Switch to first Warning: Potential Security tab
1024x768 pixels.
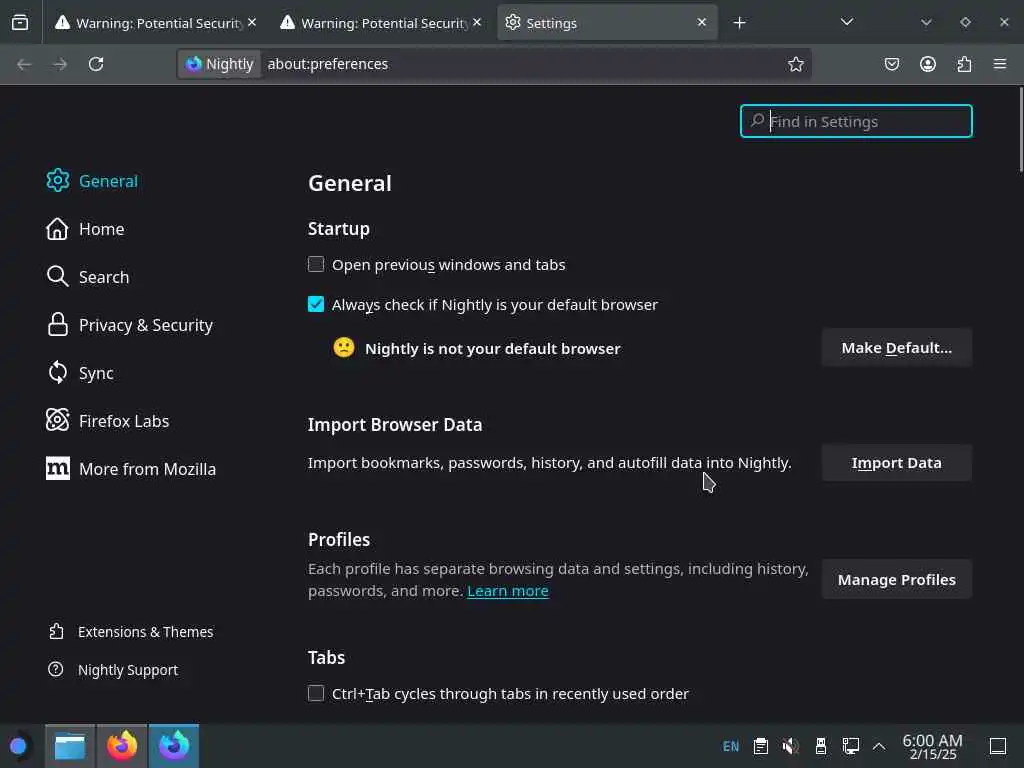pos(155,23)
